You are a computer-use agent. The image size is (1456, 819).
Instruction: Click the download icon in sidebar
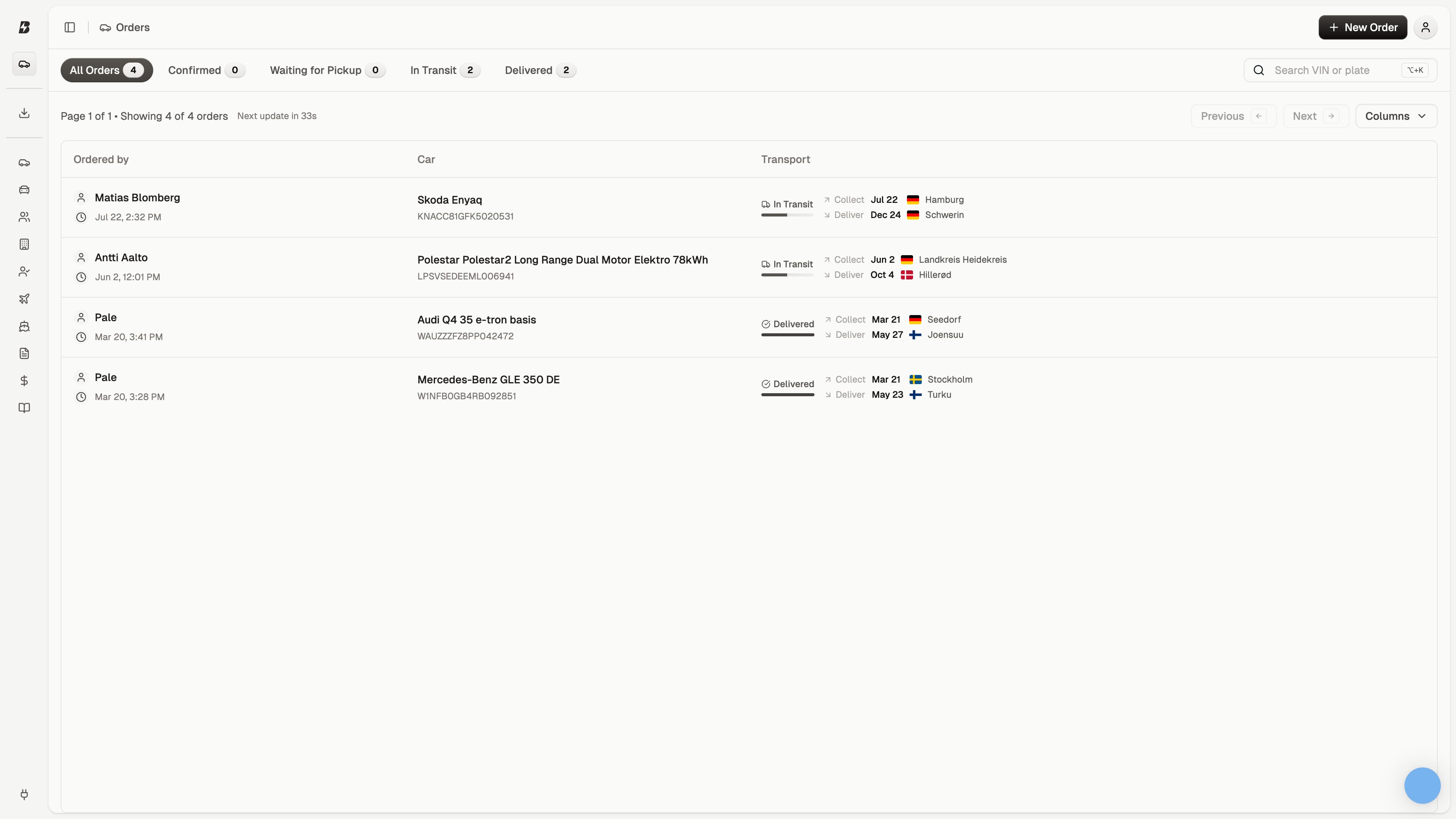24,113
